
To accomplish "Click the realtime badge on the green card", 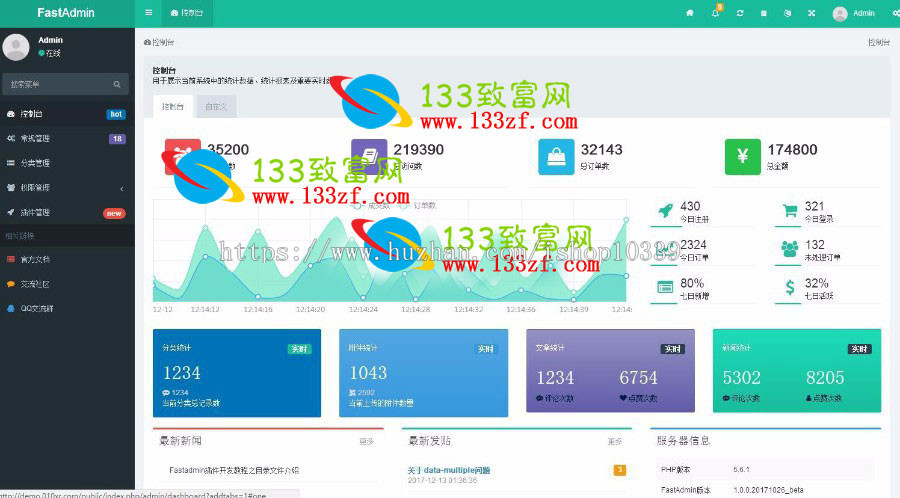I will [859, 349].
